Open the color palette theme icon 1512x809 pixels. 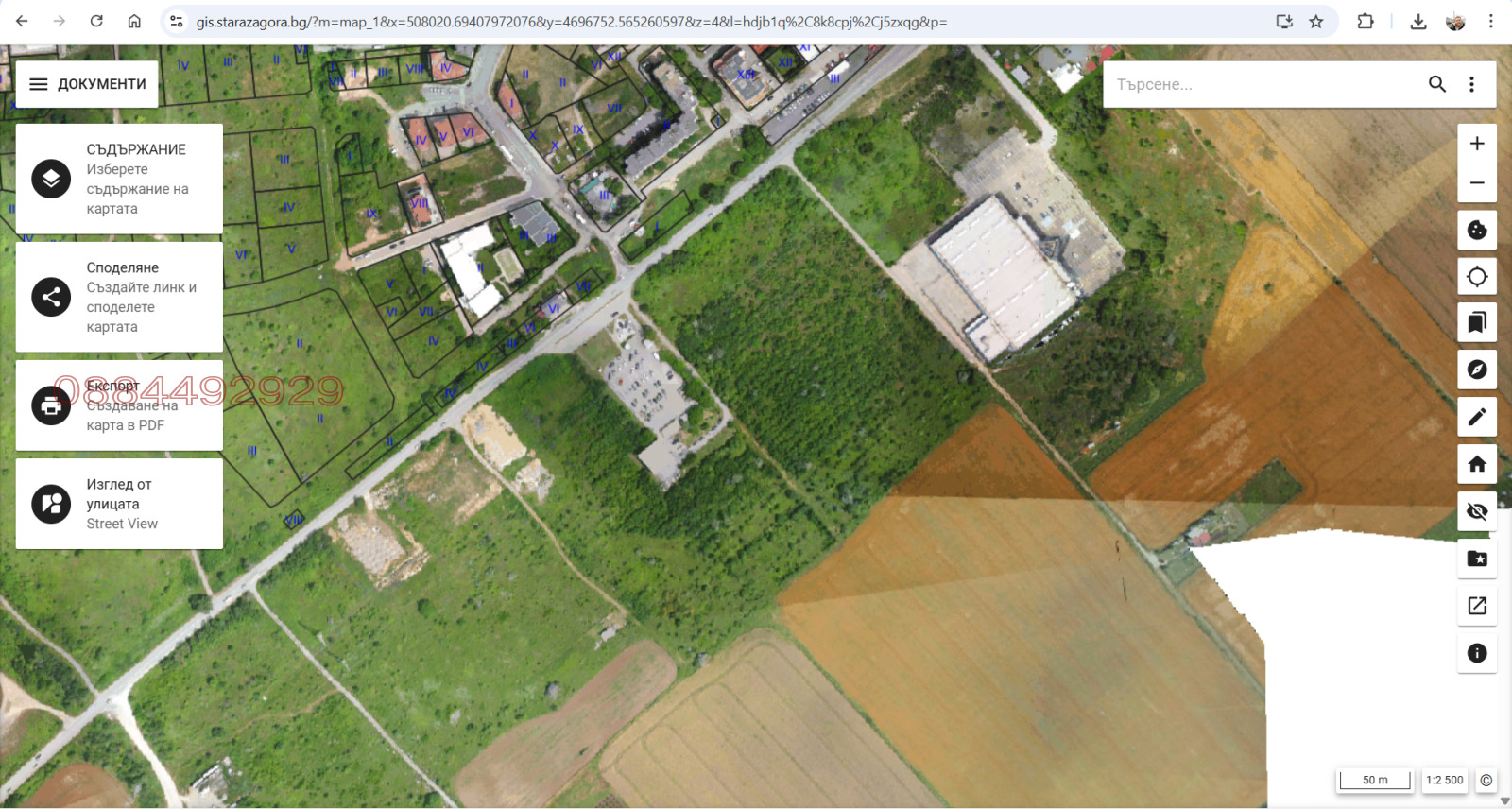click(1477, 230)
